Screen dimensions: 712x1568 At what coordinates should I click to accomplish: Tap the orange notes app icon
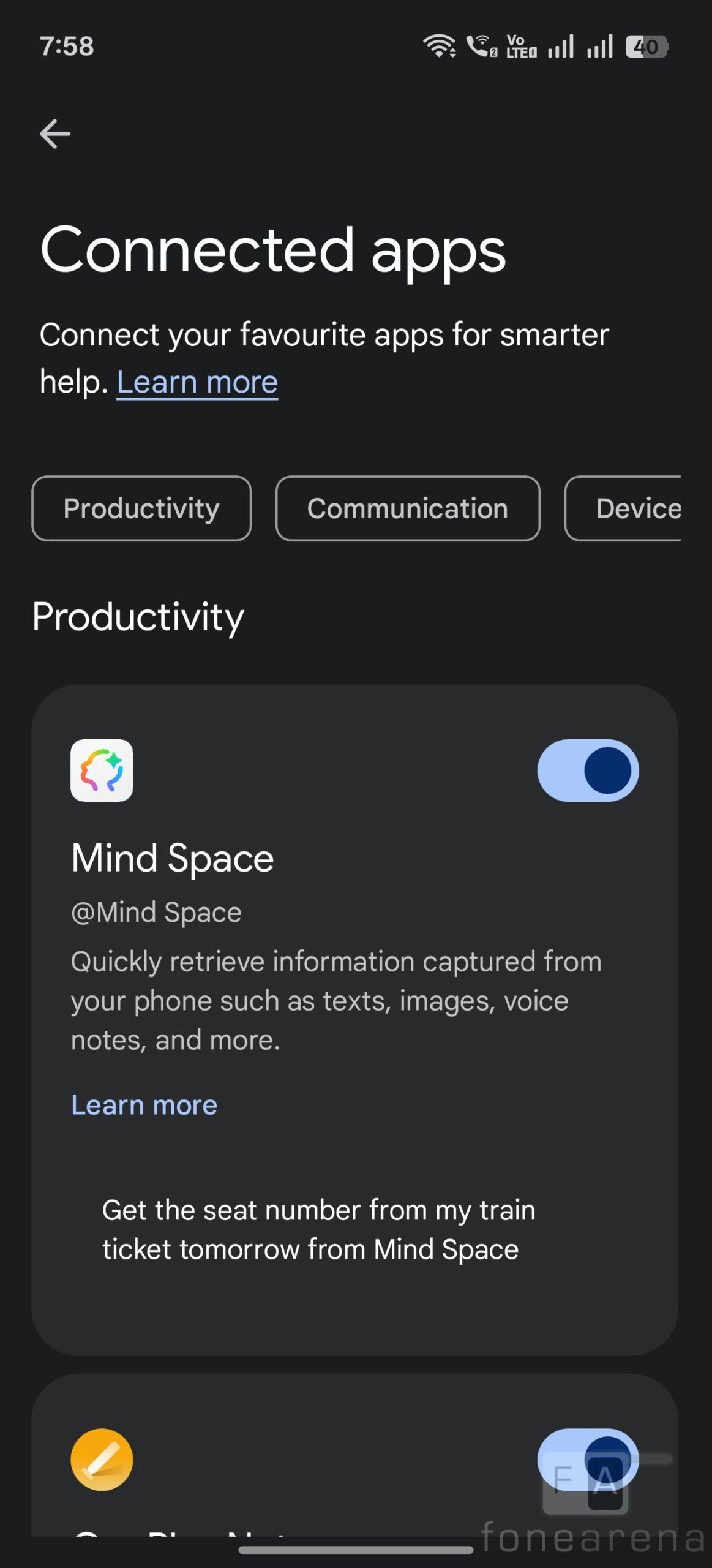click(x=102, y=1460)
